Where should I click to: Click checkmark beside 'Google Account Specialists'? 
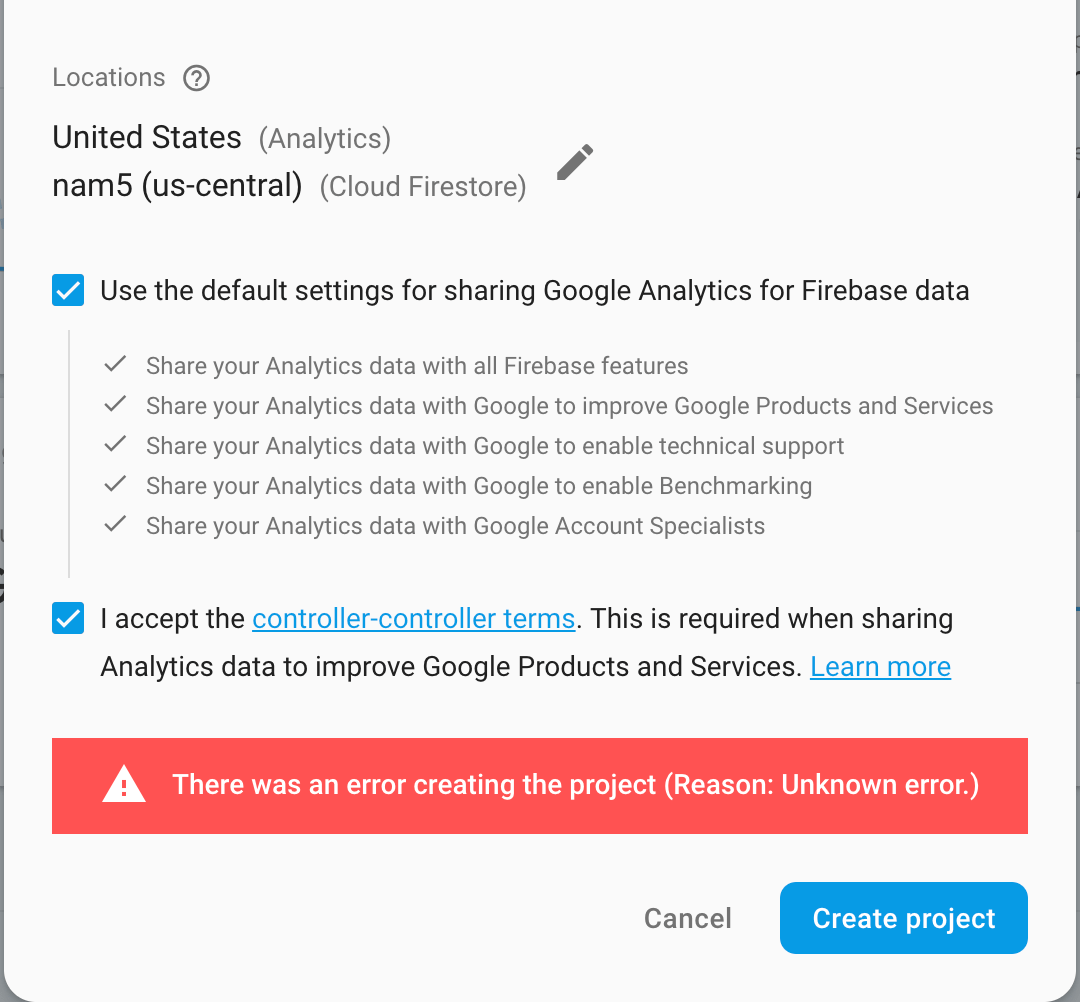click(x=116, y=525)
